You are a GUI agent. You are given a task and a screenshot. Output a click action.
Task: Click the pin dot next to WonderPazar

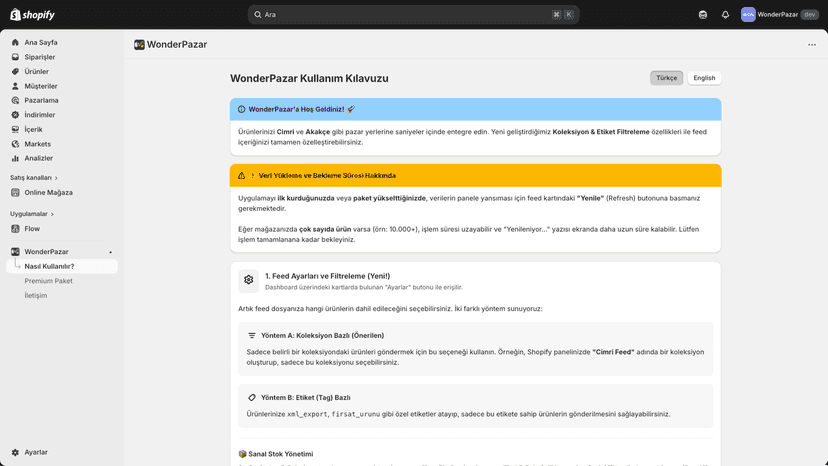[x=110, y=252]
